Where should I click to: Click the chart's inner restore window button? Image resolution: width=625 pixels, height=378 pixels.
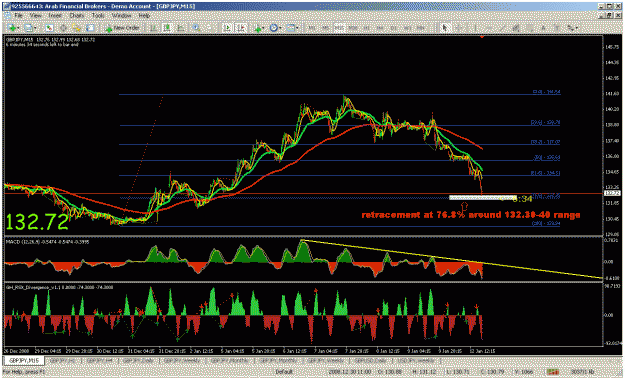pos(609,15)
